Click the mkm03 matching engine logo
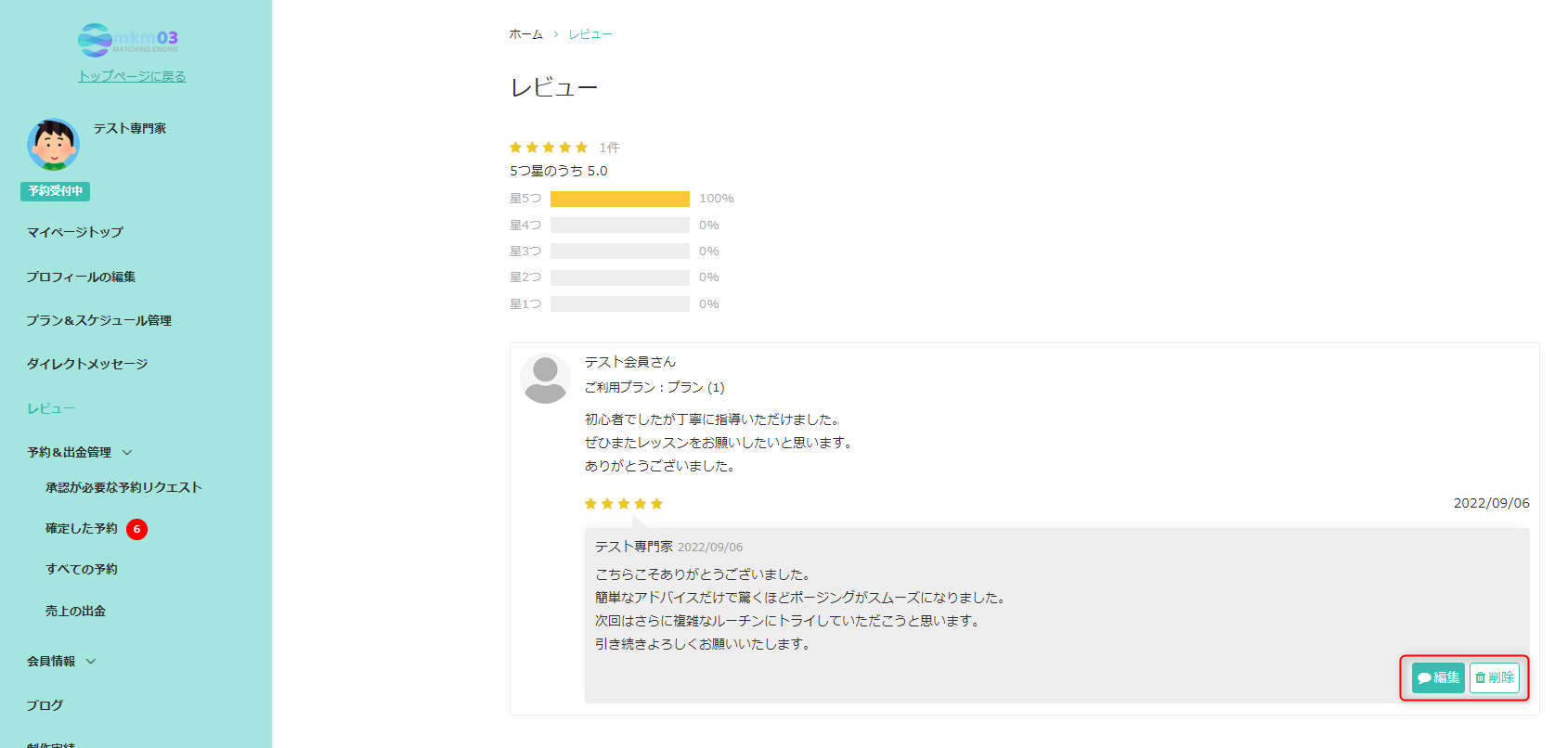Screen dimensions: 1568x748 pos(131,39)
